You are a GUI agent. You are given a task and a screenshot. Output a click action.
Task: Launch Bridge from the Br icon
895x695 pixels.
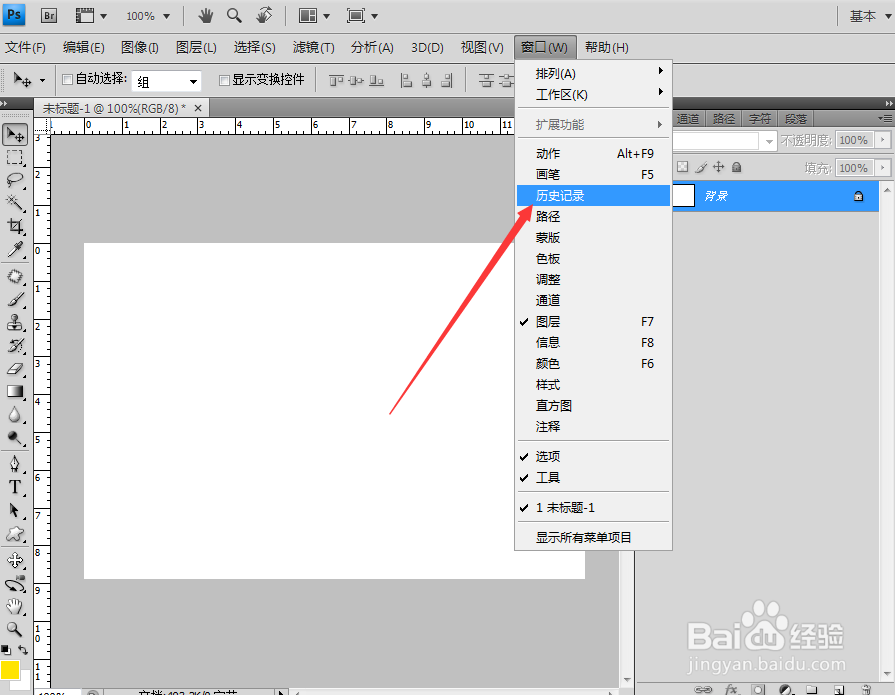tap(49, 15)
